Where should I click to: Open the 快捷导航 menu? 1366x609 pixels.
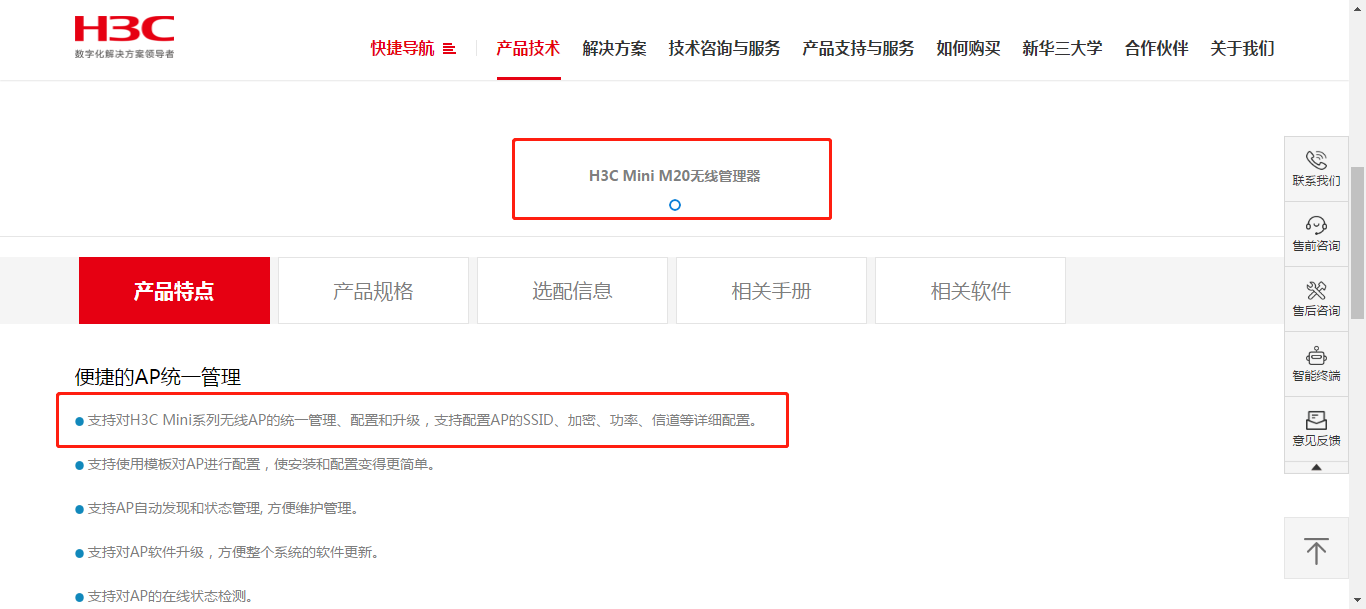coord(403,48)
